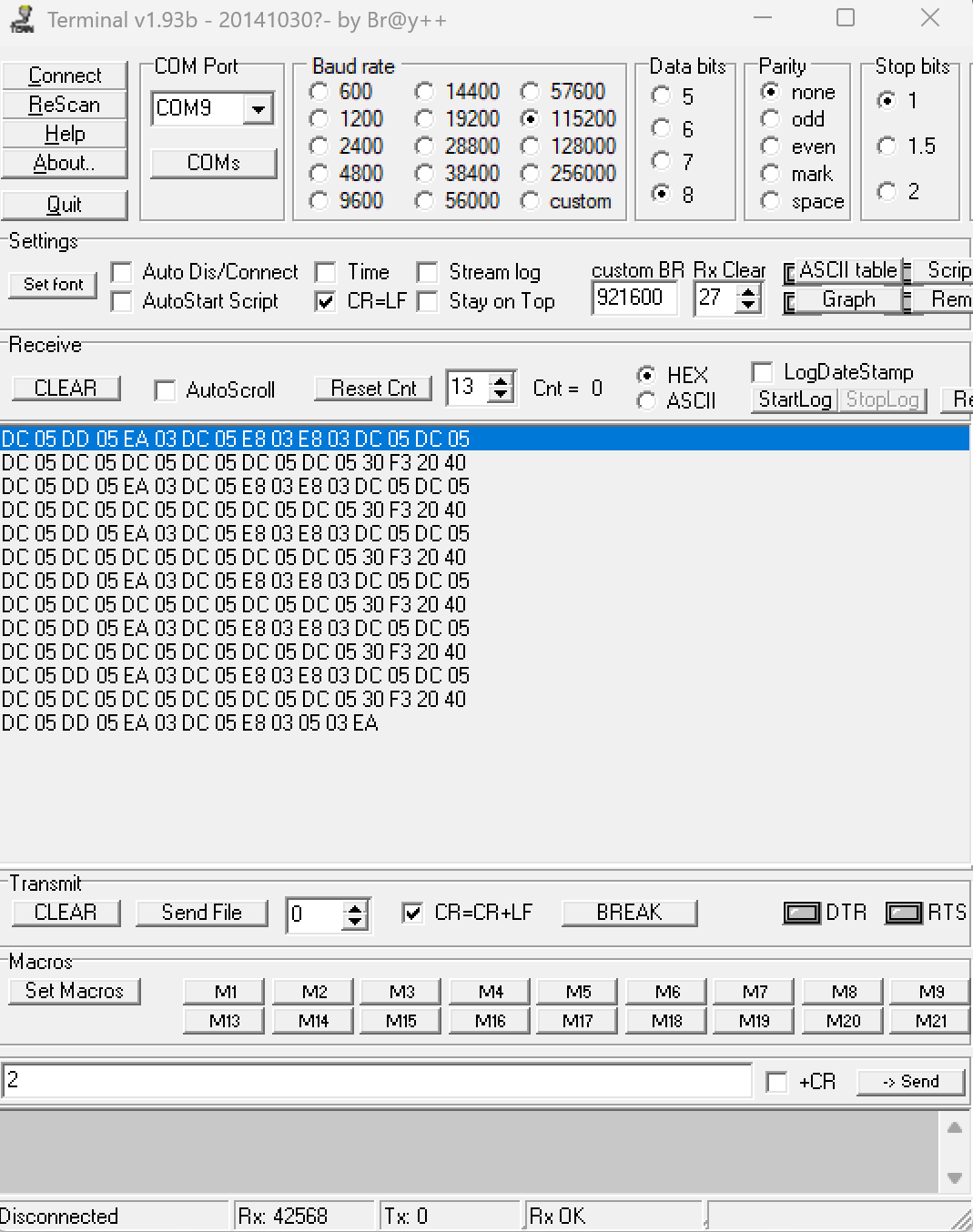The image size is (973, 1232).
Task: Increase the transmit delay spinner value
Action: point(355,907)
